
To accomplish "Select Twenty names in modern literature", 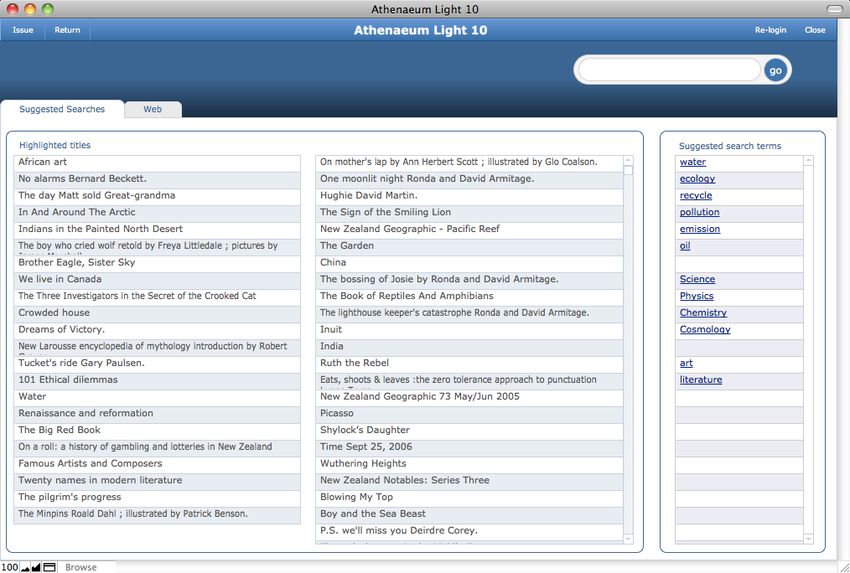I will pos(157,481).
